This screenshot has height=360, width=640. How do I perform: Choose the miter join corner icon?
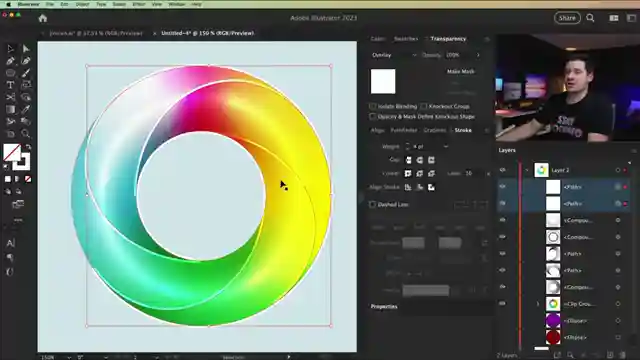[x=408, y=173]
